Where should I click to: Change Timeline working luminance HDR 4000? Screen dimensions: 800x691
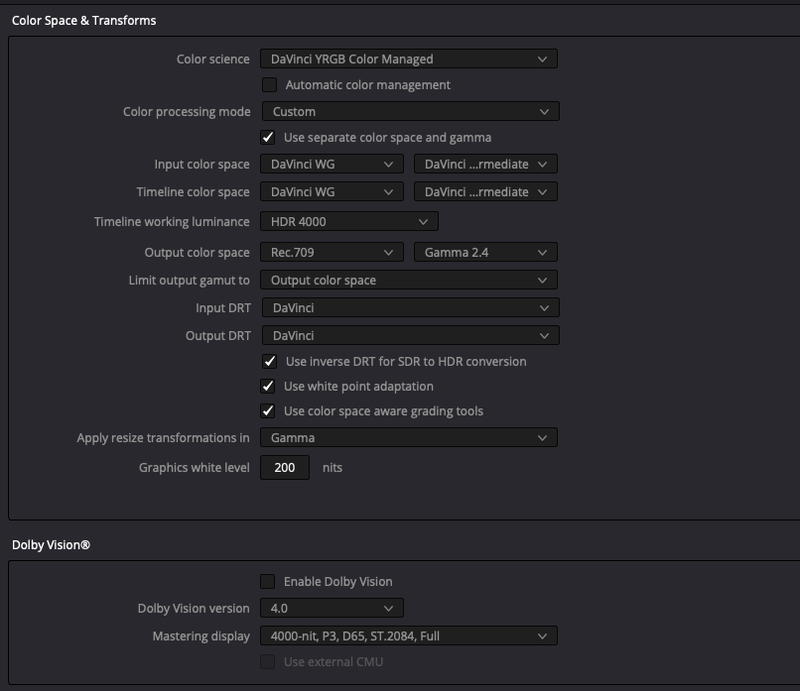(x=348, y=222)
